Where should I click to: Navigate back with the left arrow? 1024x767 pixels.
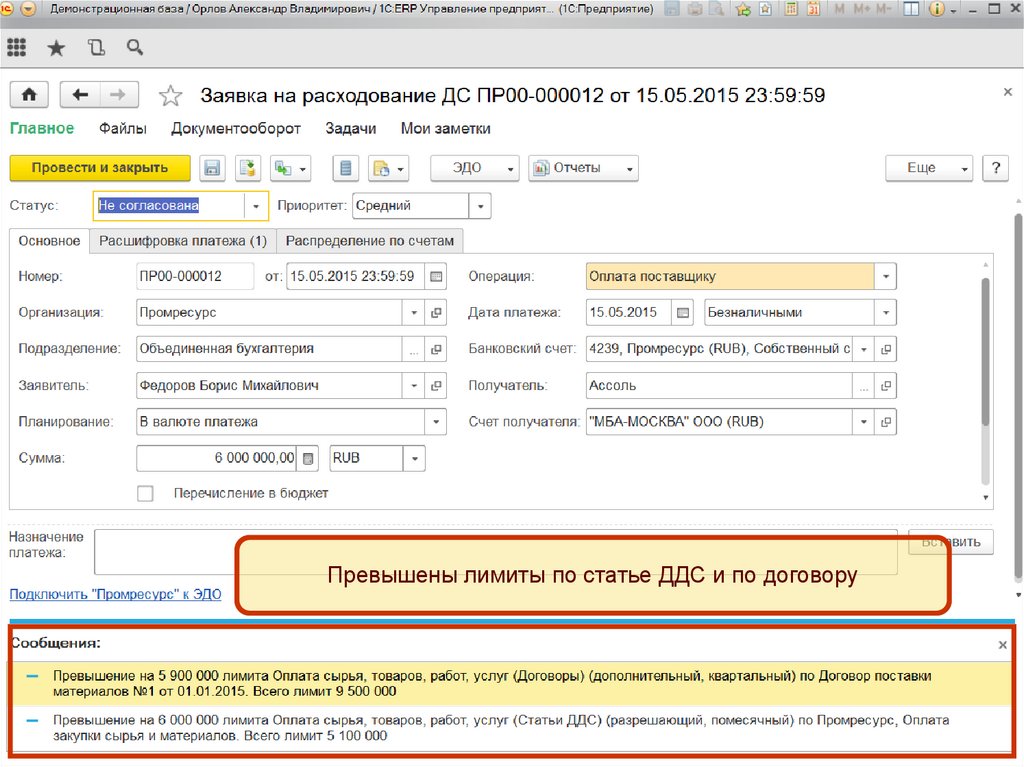[x=80, y=95]
